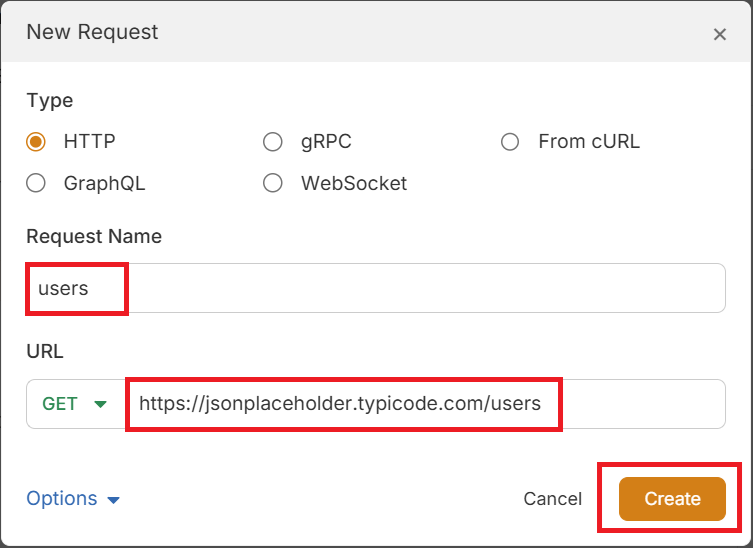
Task: Click the "WebSocket" label text
Action: coord(354,183)
